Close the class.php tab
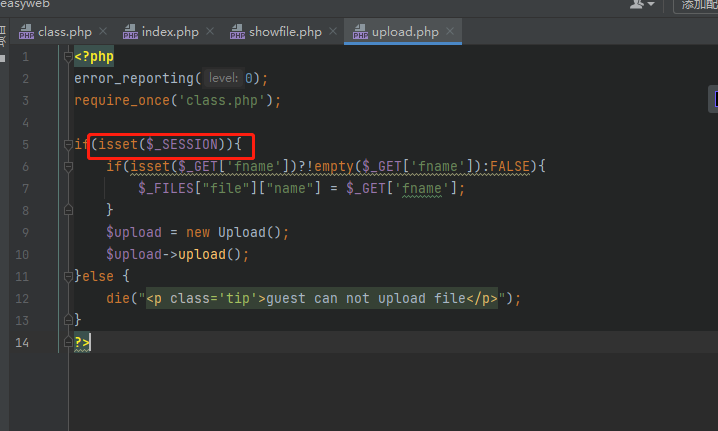The height and width of the screenshot is (431, 718). tap(103, 31)
